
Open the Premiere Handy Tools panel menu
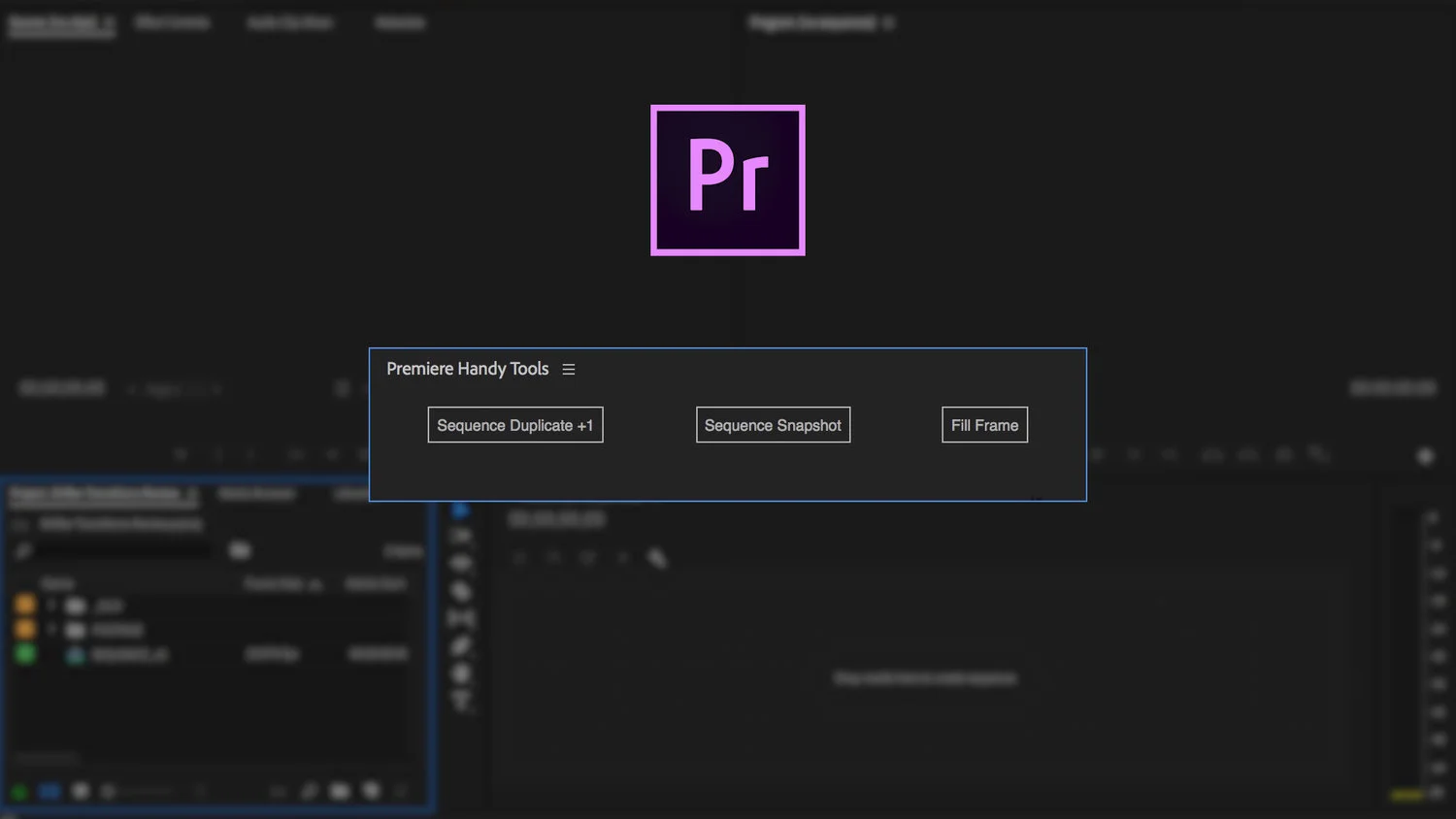pos(569,370)
